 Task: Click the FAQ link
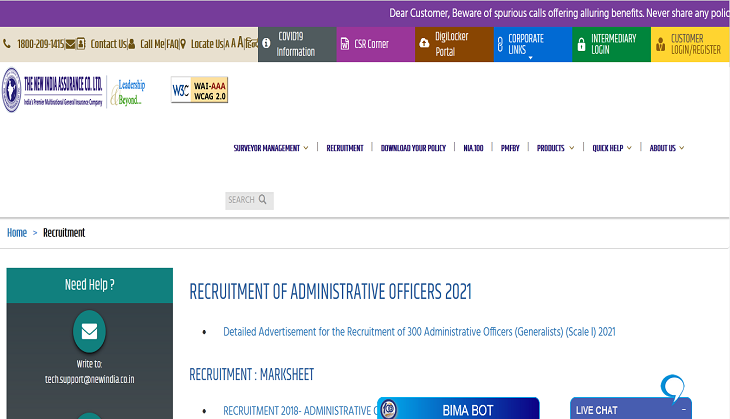pyautogui.click(x=172, y=44)
